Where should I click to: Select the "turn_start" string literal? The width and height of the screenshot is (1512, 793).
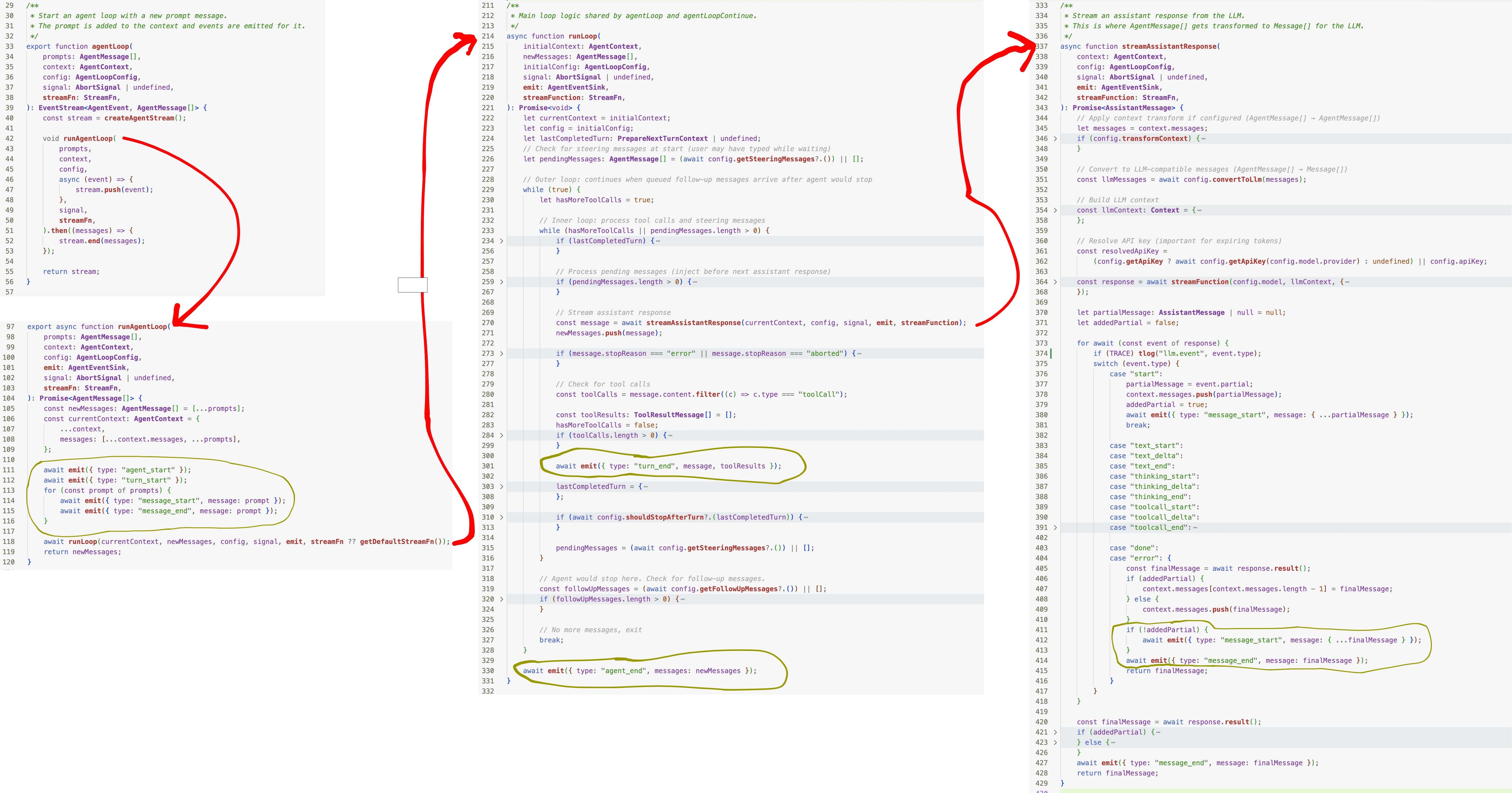pyautogui.click(x=146, y=480)
